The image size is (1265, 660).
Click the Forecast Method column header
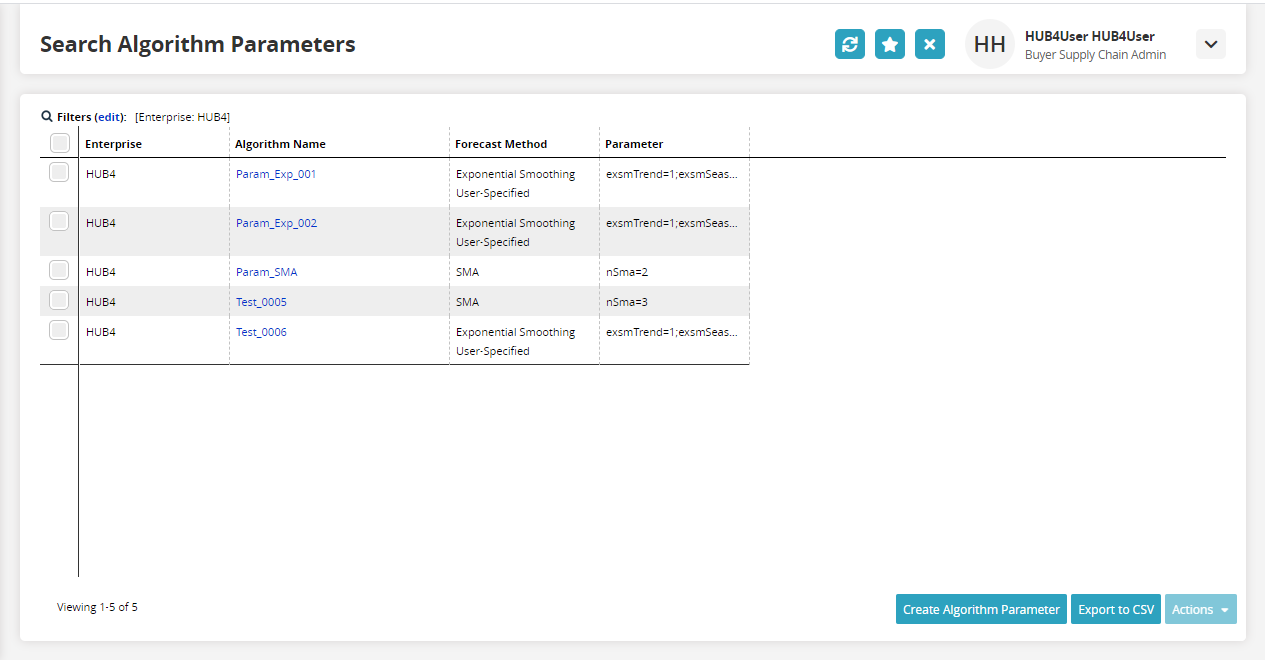(x=501, y=144)
